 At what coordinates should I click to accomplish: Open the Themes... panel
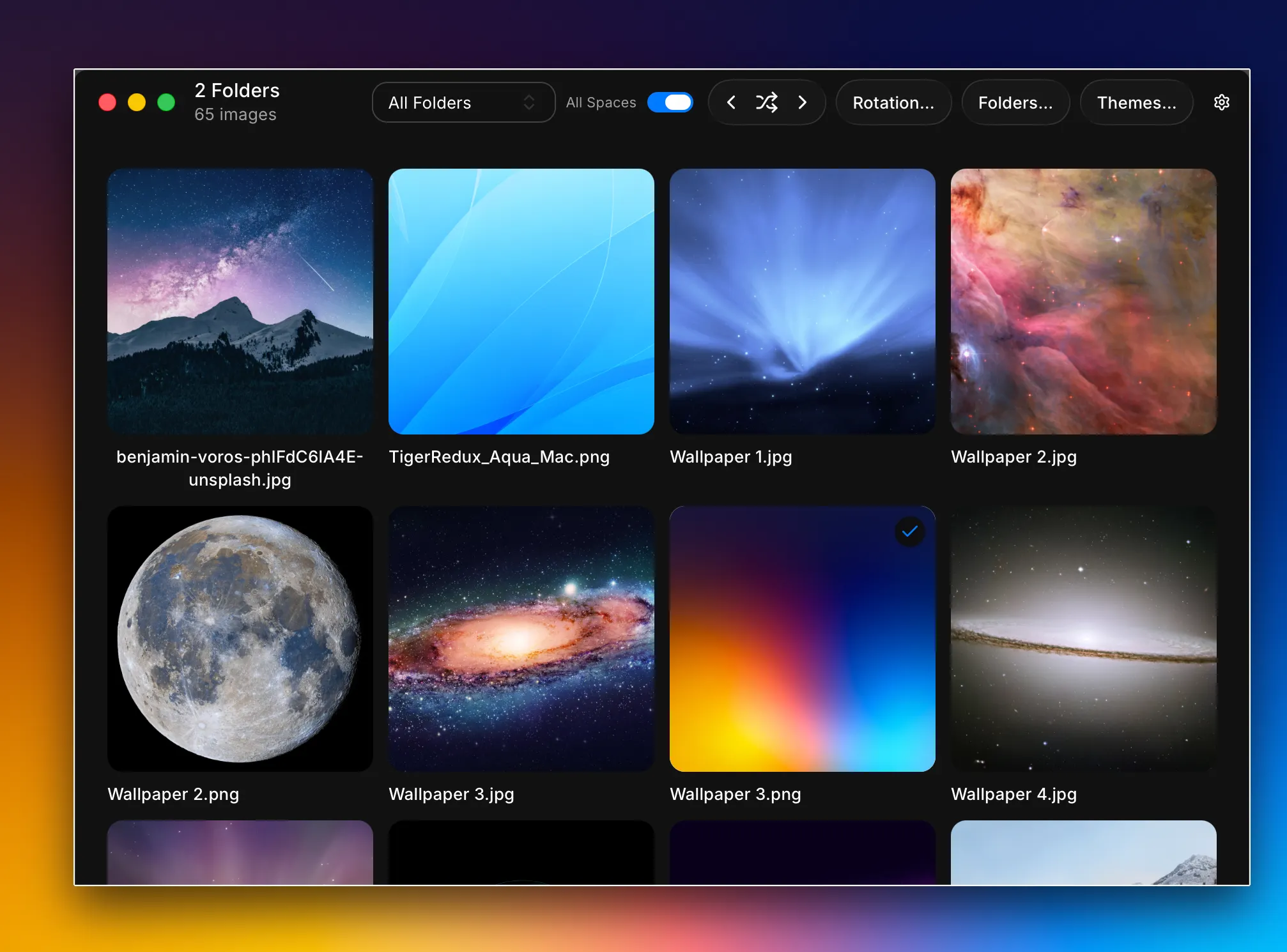[1136, 102]
